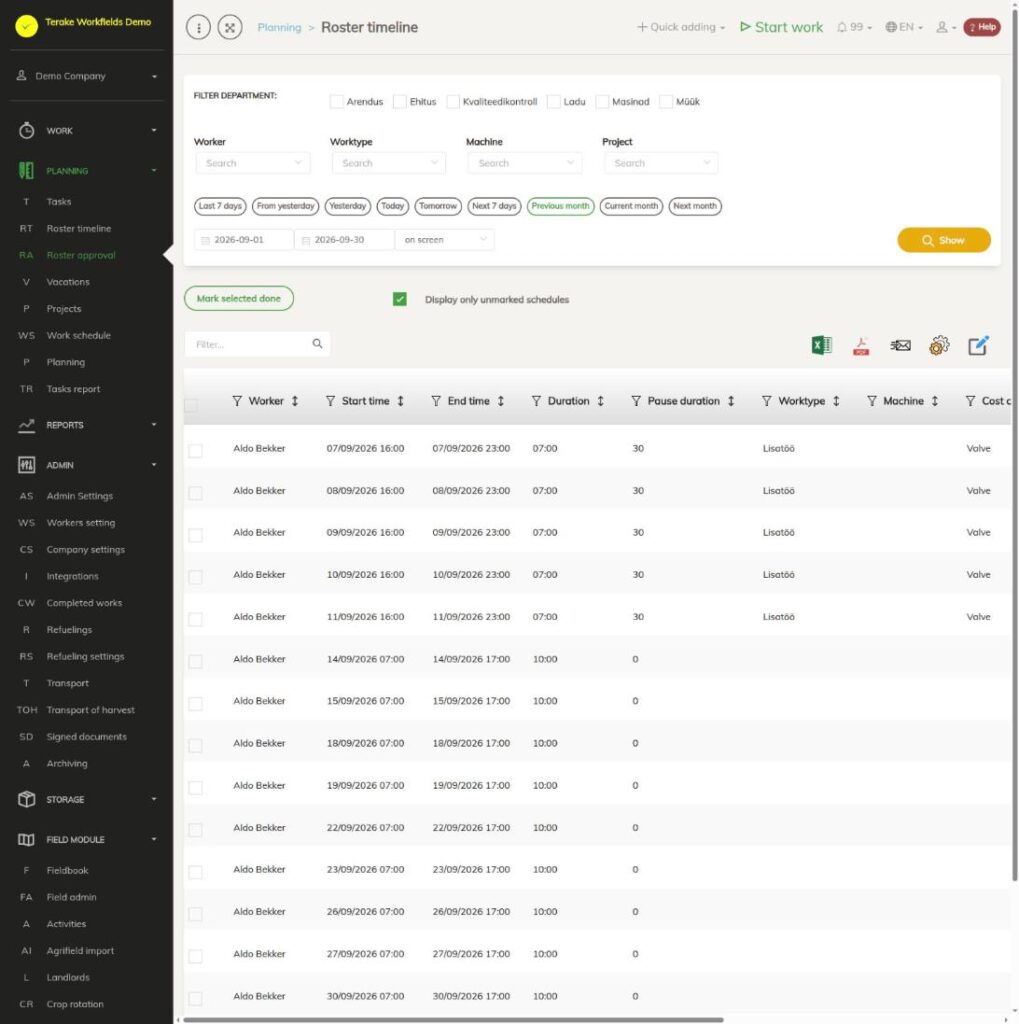The height and width of the screenshot is (1024, 1019).
Task: Select the Last 7 days range button
Action: (220, 206)
